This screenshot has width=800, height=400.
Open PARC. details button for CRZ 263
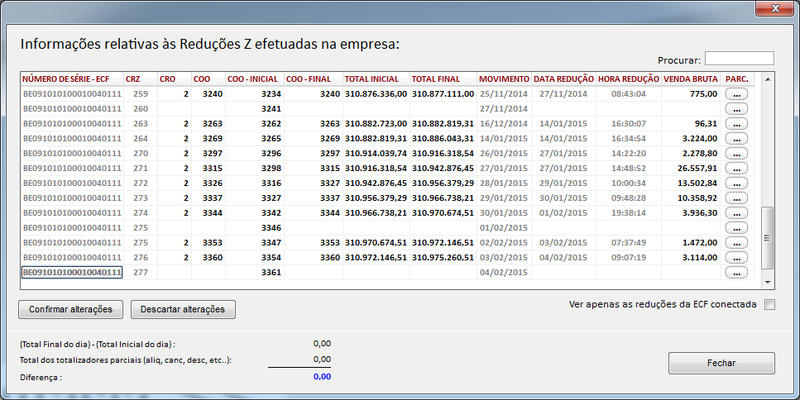736,123
